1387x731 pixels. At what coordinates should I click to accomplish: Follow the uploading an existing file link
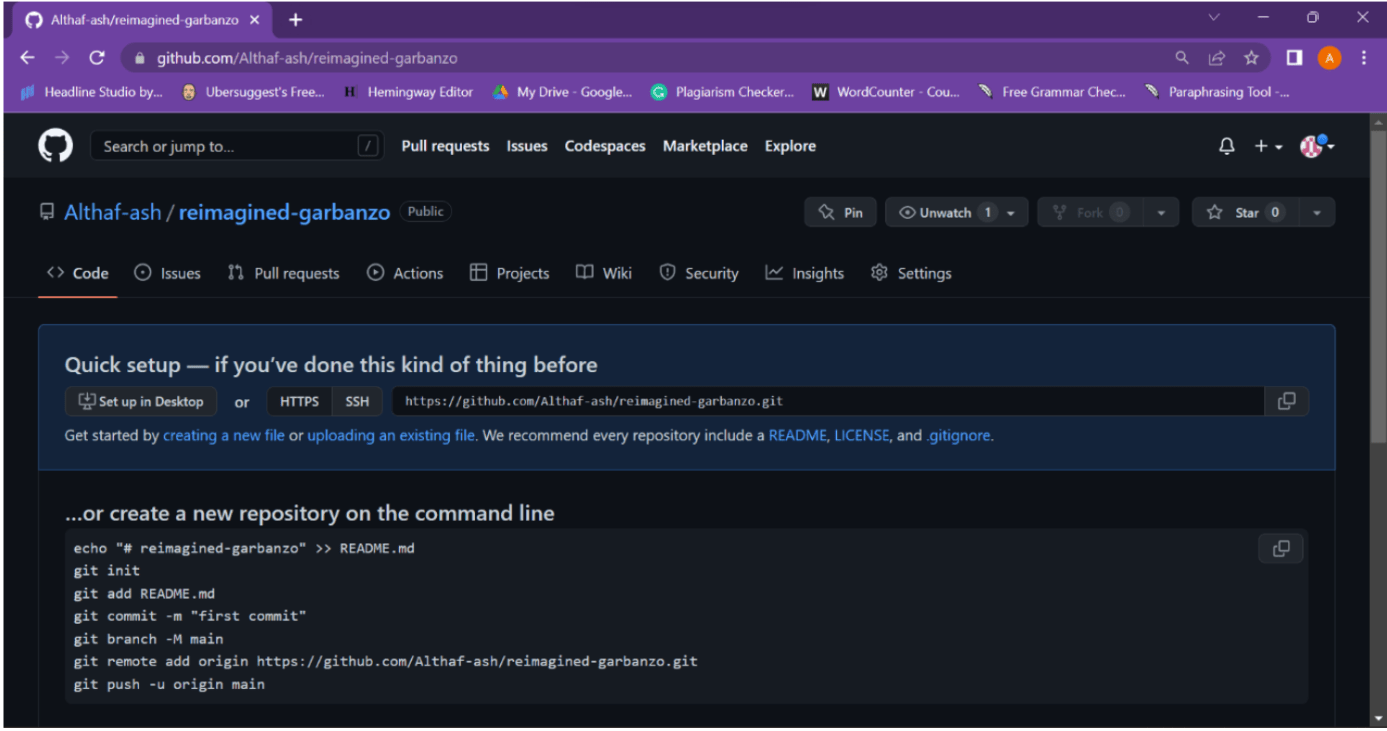coord(391,436)
